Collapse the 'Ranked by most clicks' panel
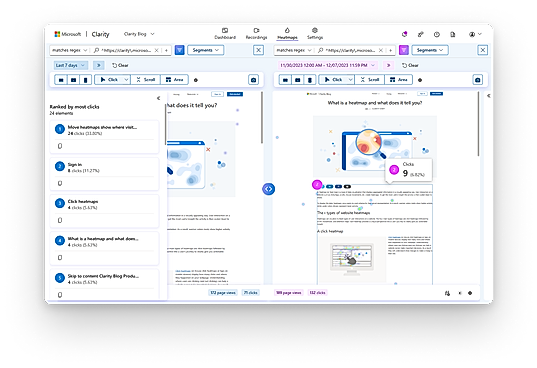537x368 pixels. (x=158, y=98)
